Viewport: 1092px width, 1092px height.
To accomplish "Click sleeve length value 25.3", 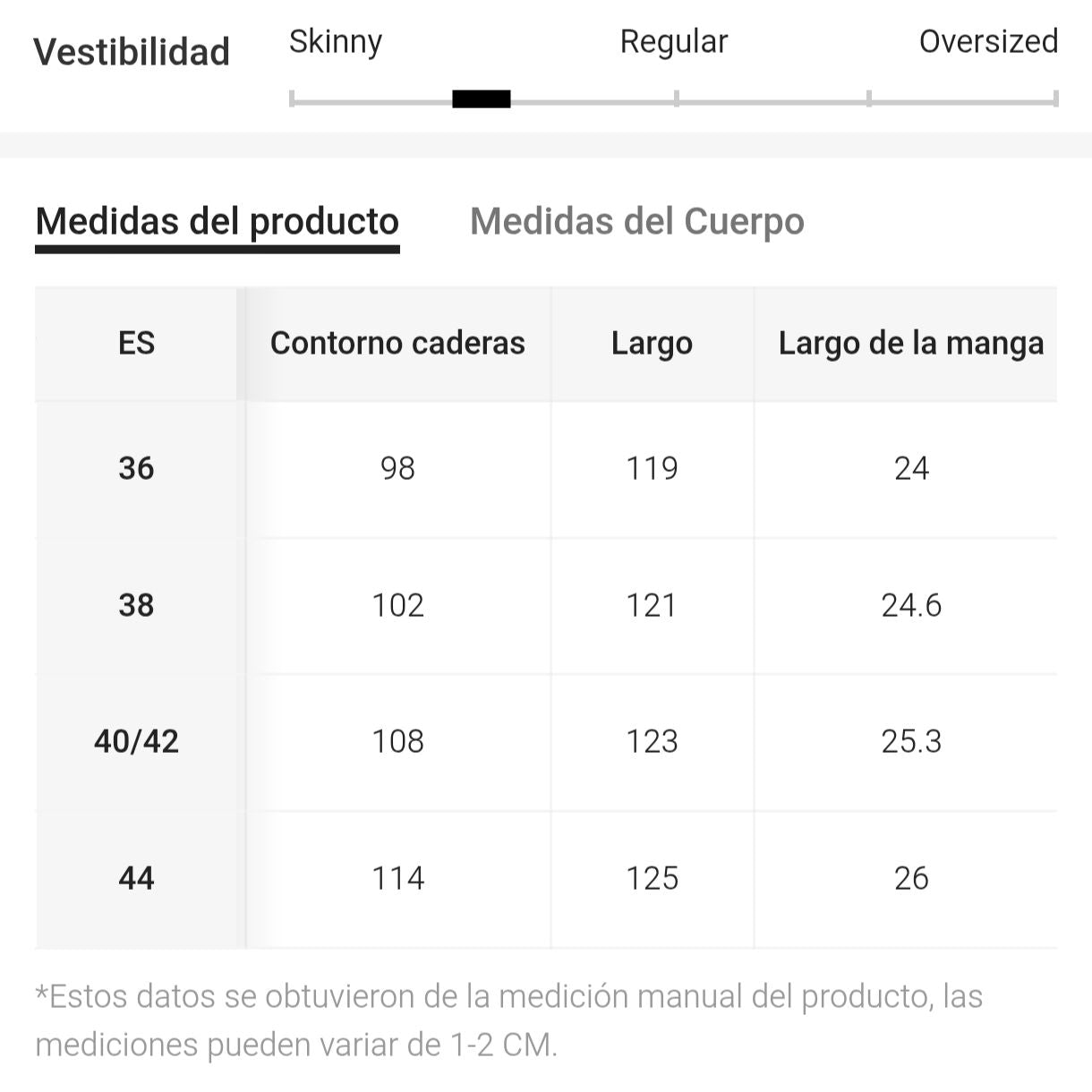I will (x=911, y=741).
